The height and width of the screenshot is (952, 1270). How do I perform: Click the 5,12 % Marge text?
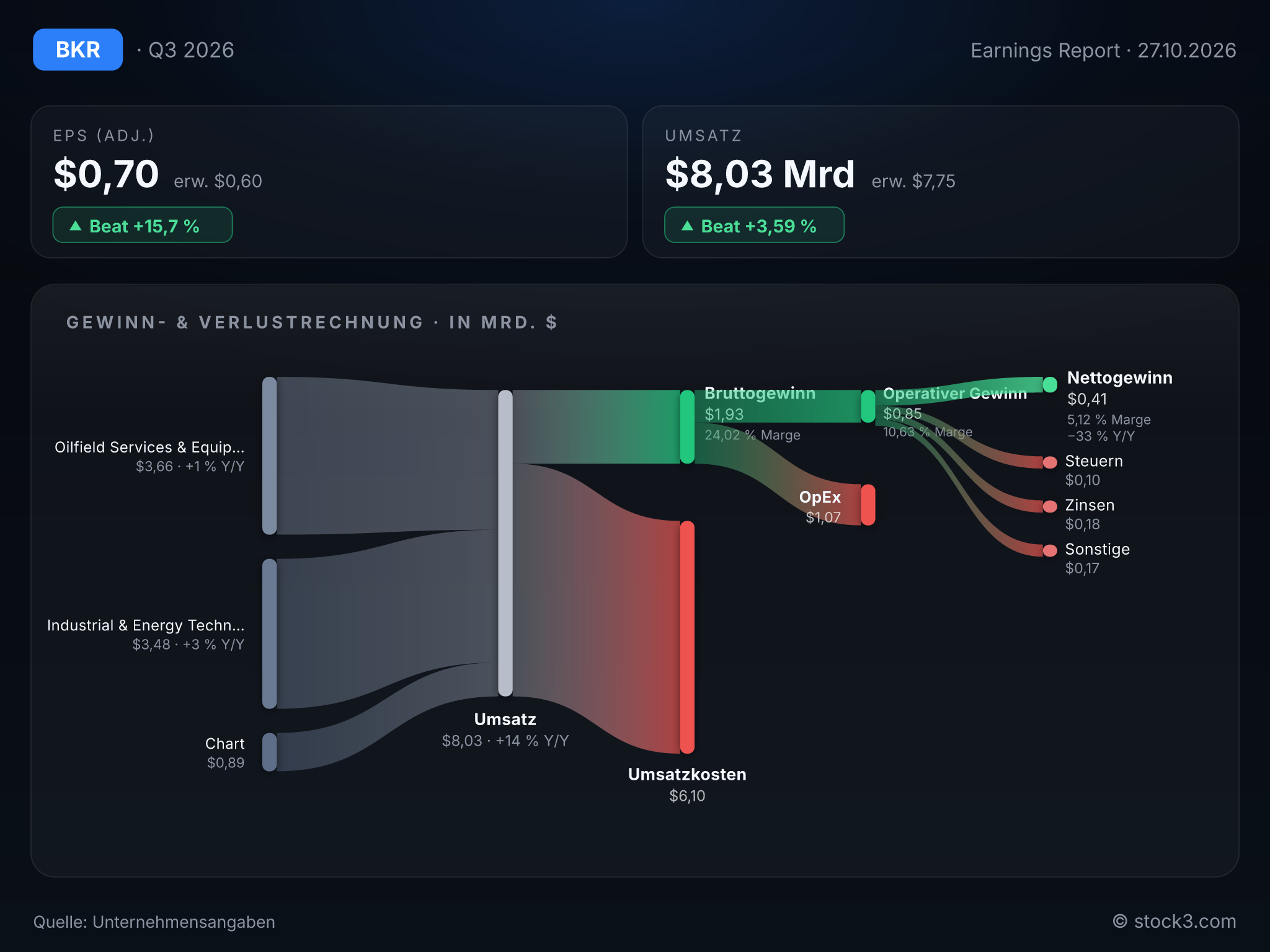pyautogui.click(x=1109, y=420)
